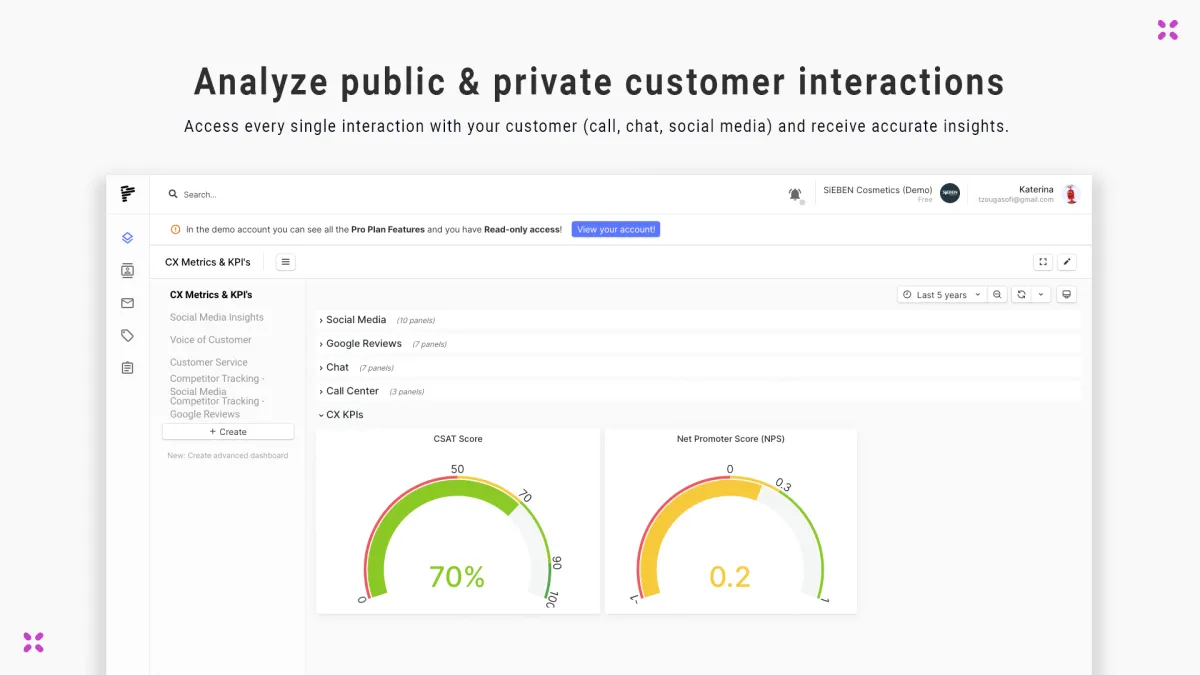Open the Last 5 years time picker

(x=942, y=295)
